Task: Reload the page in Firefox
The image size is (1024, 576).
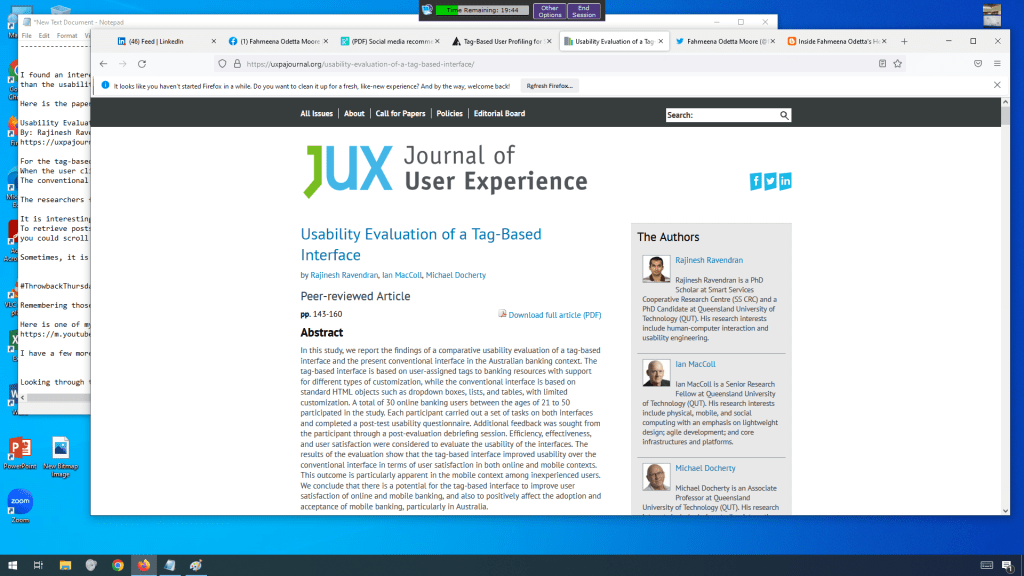Action: 142,63
